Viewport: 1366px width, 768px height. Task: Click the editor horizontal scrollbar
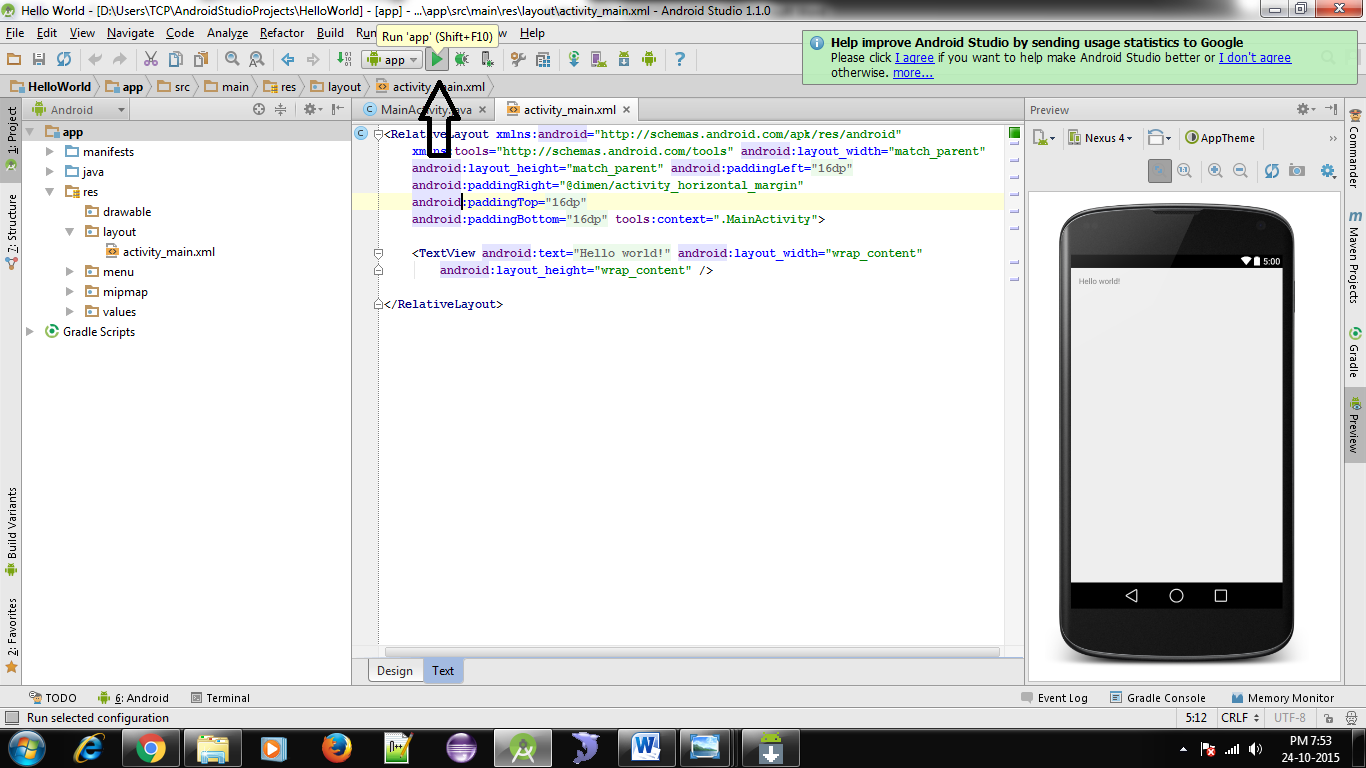pyautogui.click(x=692, y=652)
